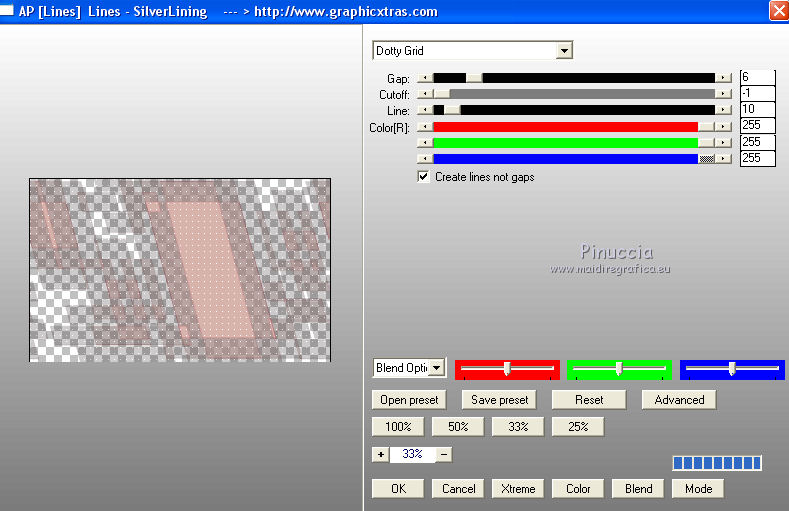Click Cutoff slider right arrow
The height and width of the screenshot is (511, 789).
point(723,94)
